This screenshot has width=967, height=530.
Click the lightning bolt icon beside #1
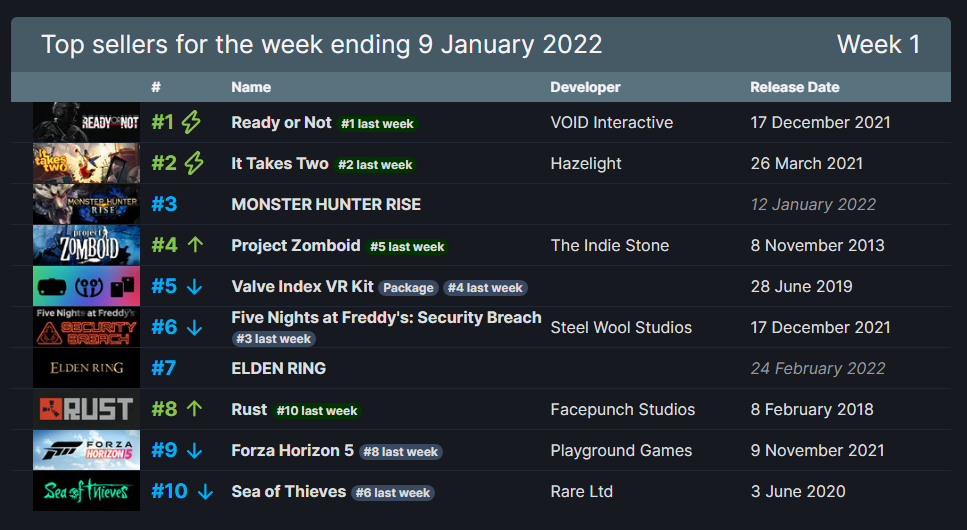[191, 123]
